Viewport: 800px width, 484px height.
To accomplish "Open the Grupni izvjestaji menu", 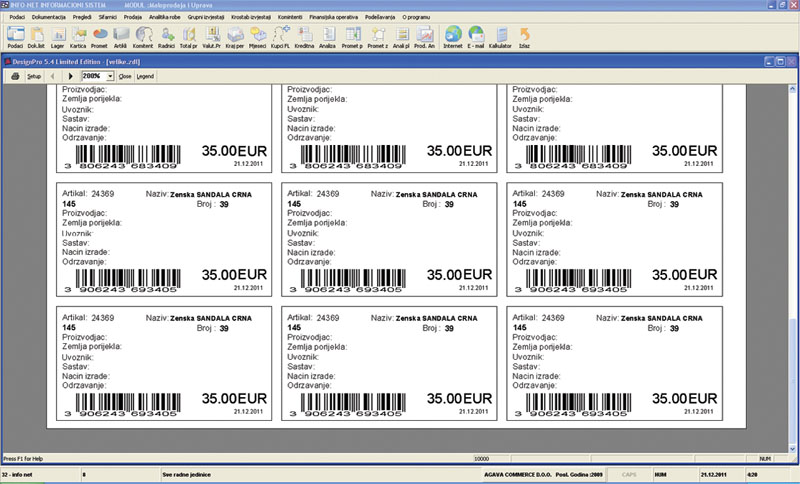I will [x=206, y=17].
